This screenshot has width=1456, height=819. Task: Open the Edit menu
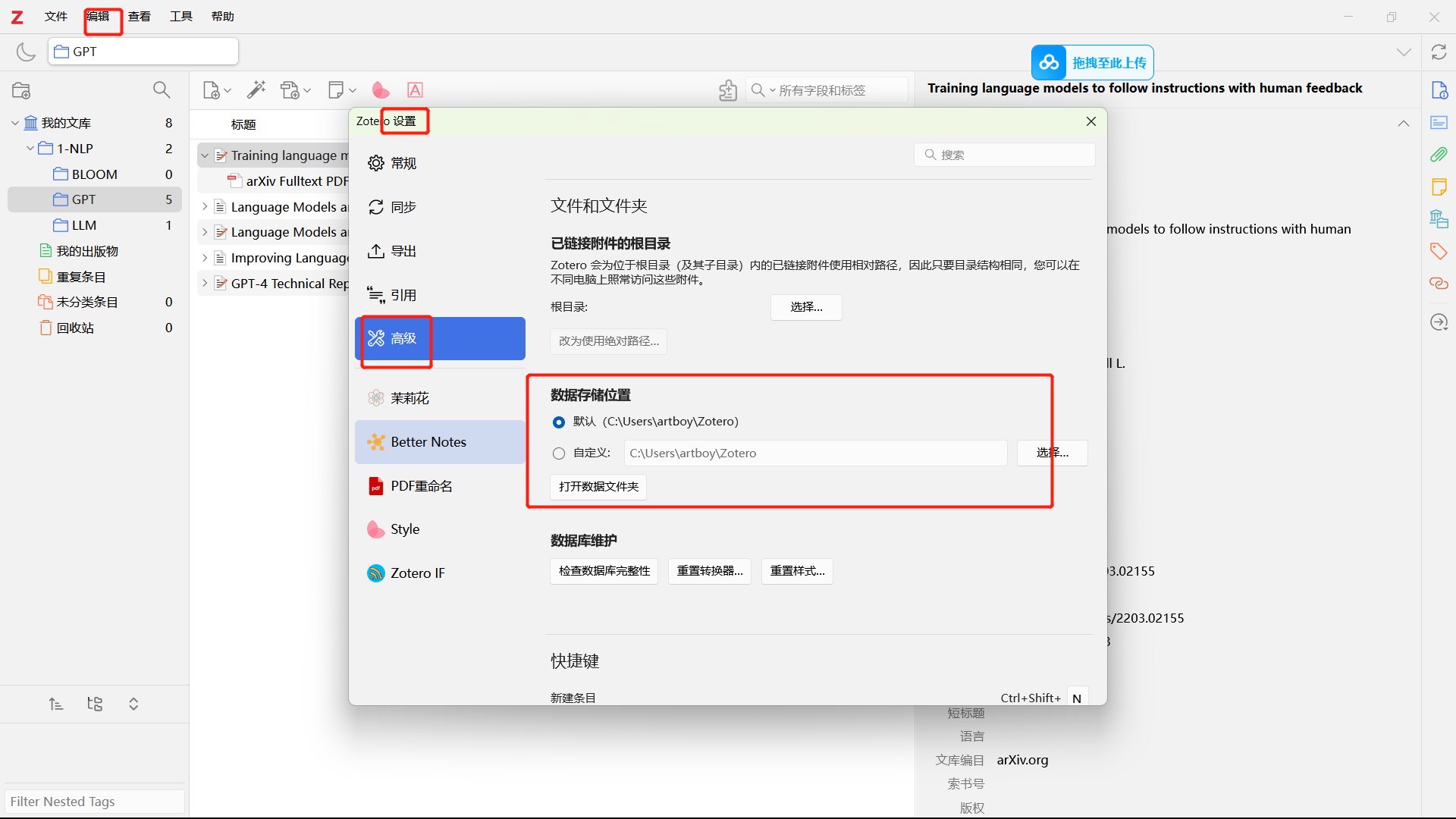(x=98, y=16)
